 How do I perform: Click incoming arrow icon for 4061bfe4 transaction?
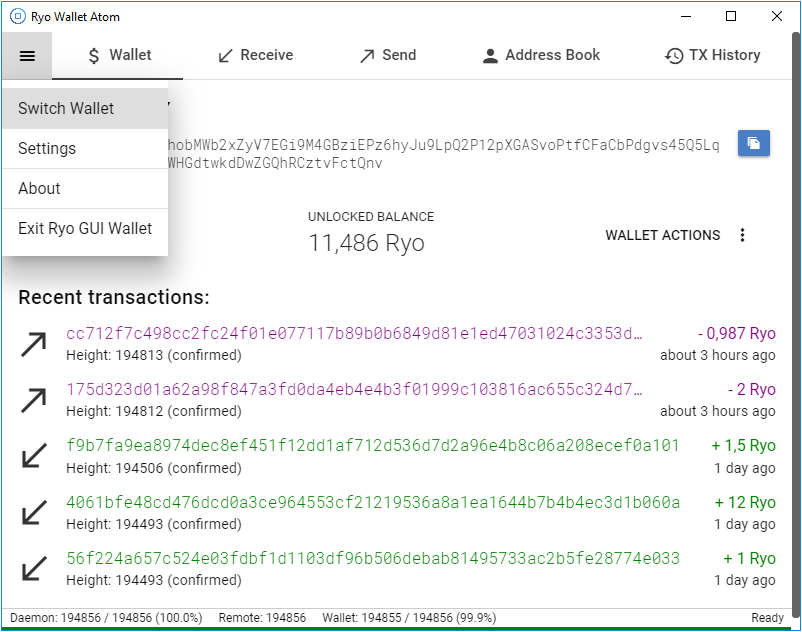[x=34, y=512]
